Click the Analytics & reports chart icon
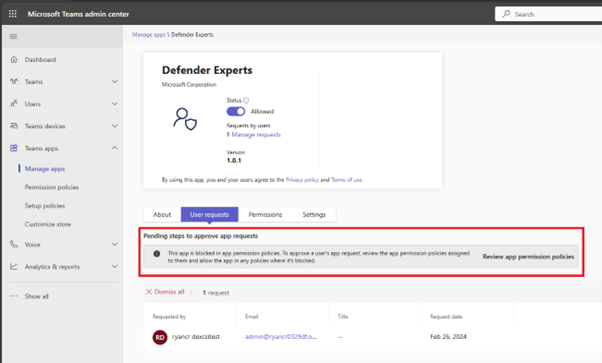Screen dimensions: 602x363 pos(14,267)
